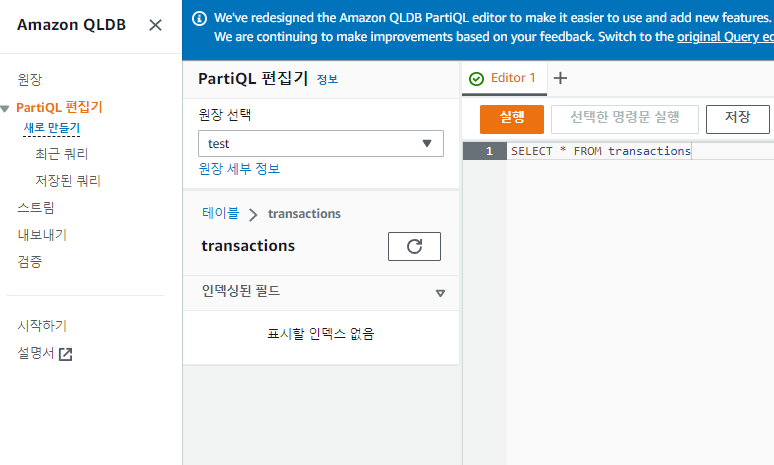Close the Amazon QLDB sidebar panel
The image size is (774, 465).
[x=155, y=25]
